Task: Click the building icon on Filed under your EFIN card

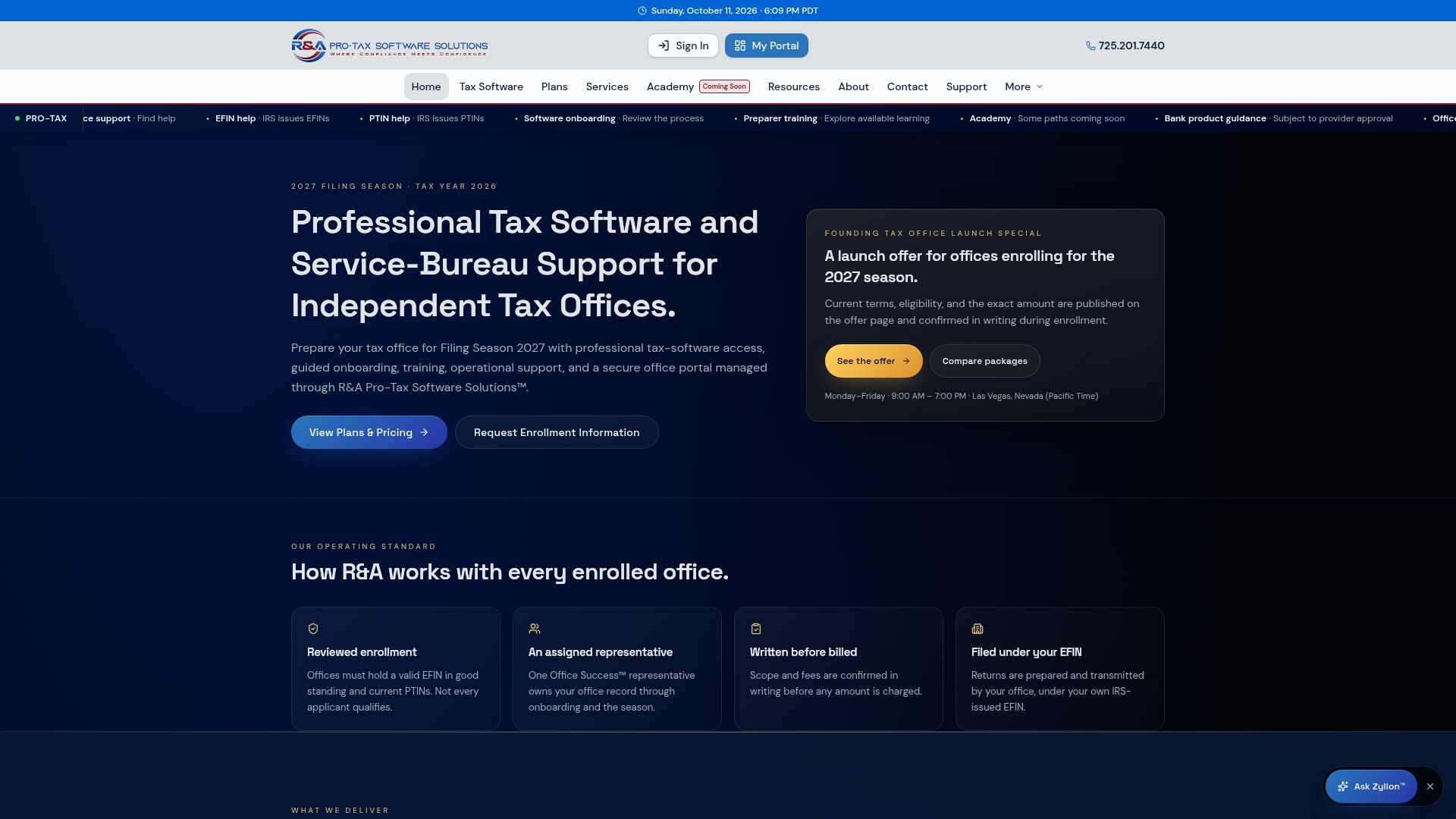Action: coord(977,629)
